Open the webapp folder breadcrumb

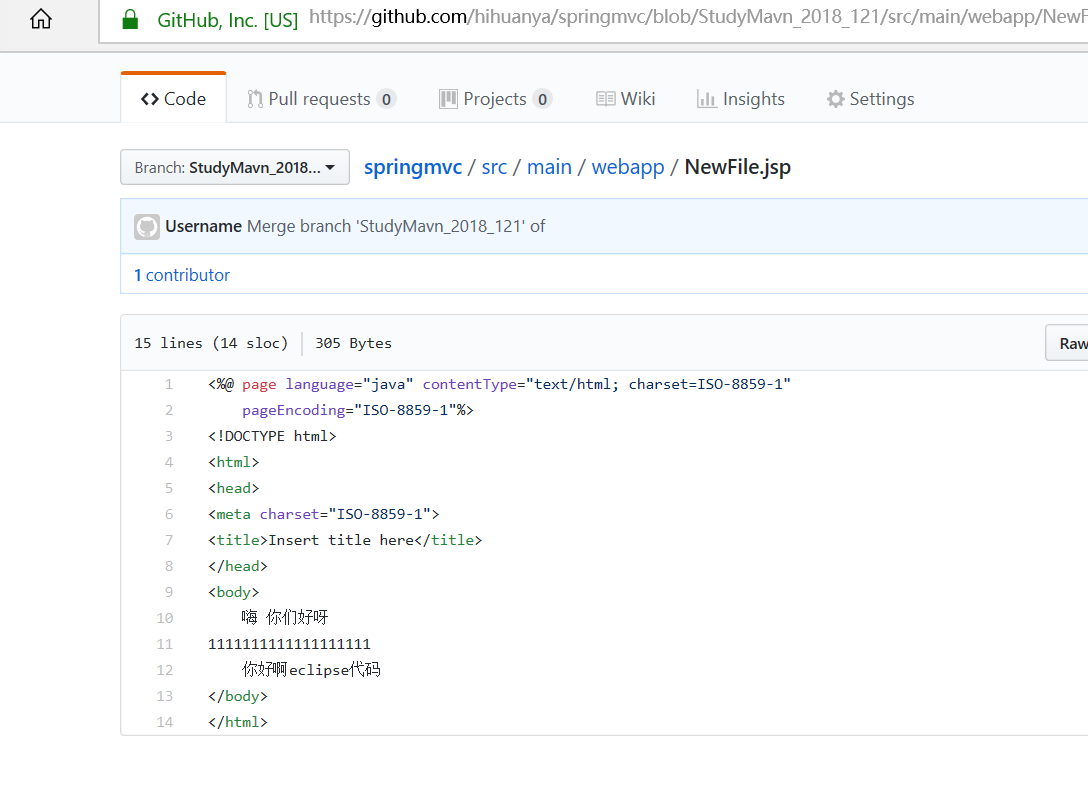[628, 167]
